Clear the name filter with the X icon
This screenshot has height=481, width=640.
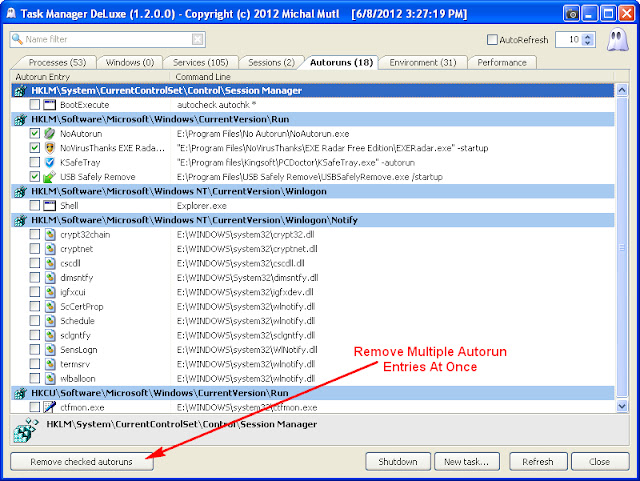click(x=198, y=39)
